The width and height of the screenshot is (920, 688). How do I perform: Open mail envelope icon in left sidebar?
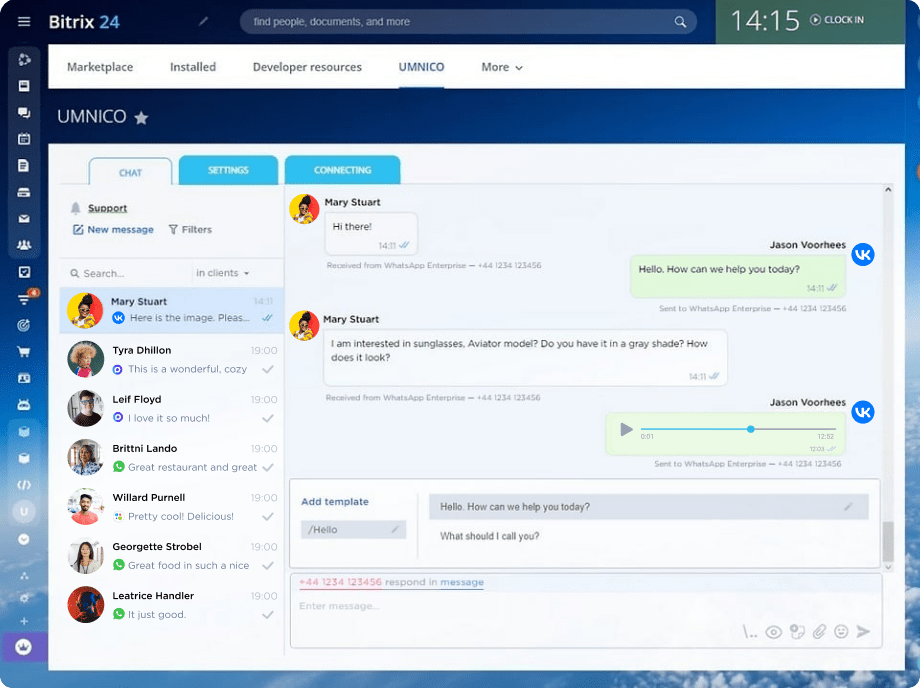24,219
